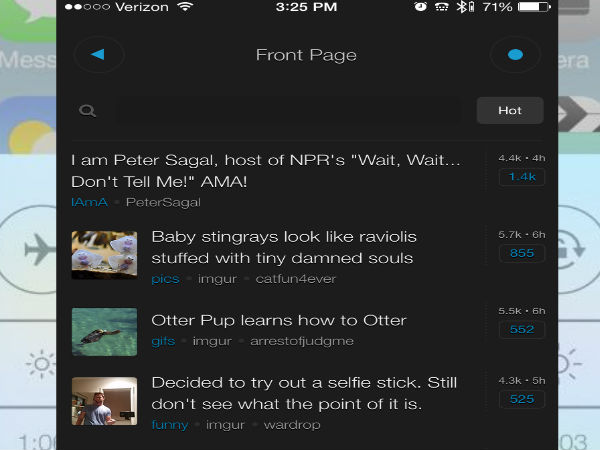Go to the gifs subreddit
600x450 pixels.
click(x=163, y=341)
